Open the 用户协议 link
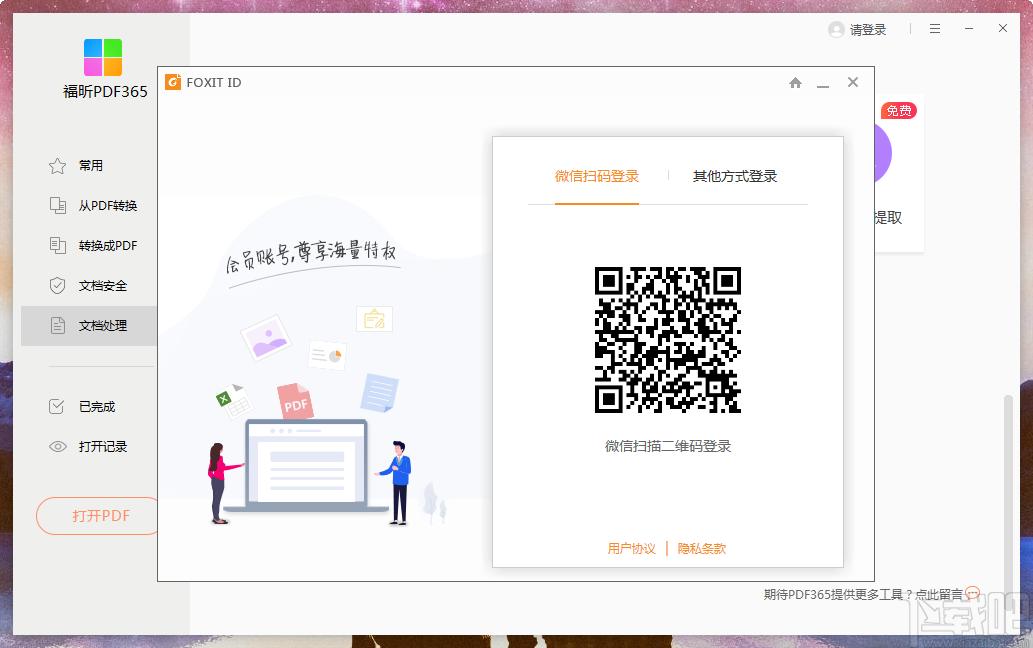This screenshot has width=1033, height=648. tap(632, 549)
